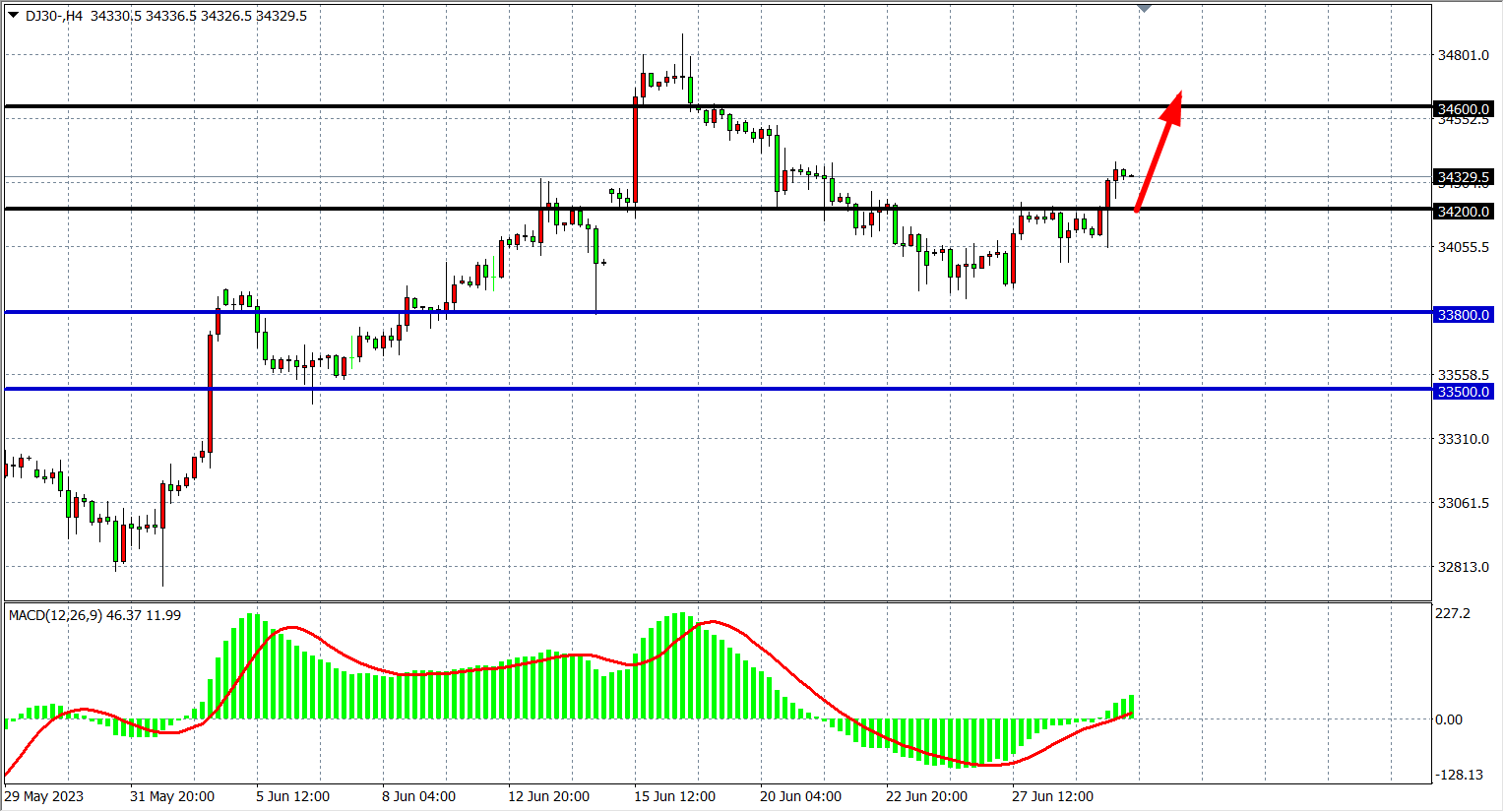Viewport: 1504px width, 812px height.
Task: Select the 33800.0 blue price label
Action: tap(1464, 315)
